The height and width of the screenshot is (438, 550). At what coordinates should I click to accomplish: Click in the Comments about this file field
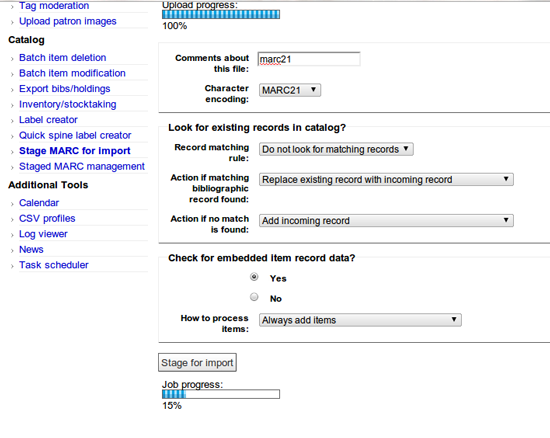[309, 59]
